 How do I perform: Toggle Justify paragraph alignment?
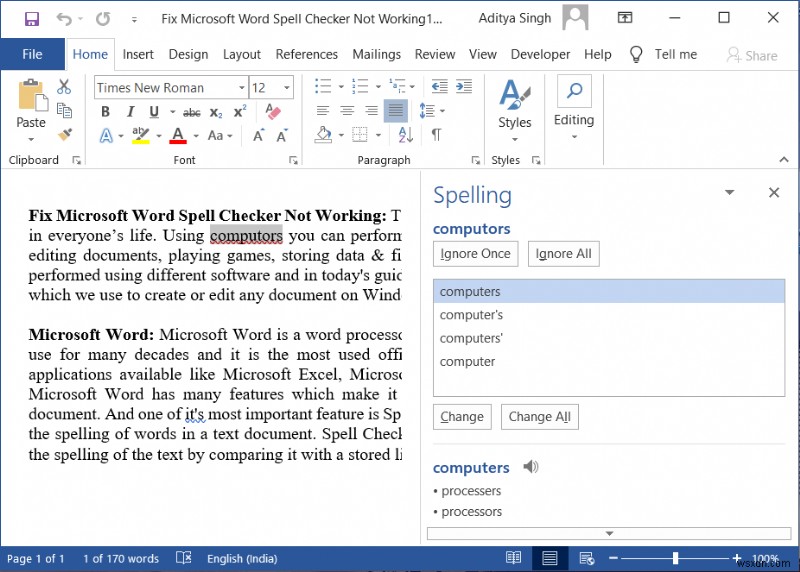[x=395, y=111]
